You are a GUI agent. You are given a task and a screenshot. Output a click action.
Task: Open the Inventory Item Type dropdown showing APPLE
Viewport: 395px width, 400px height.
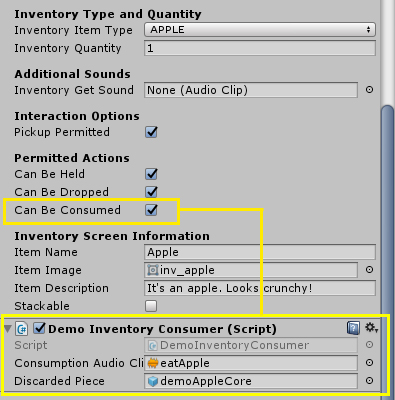(260, 30)
